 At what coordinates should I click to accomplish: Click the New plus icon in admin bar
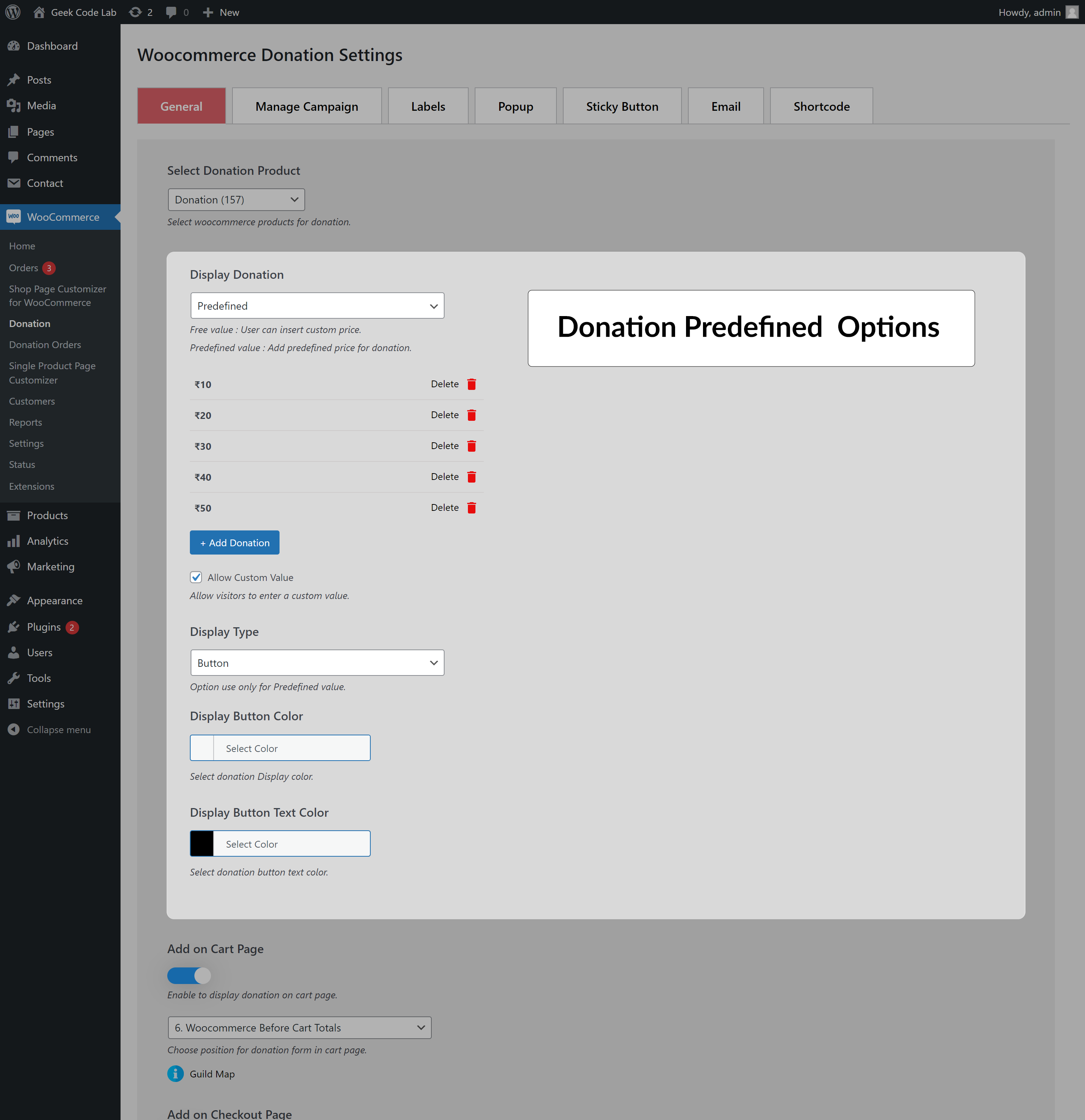tap(208, 12)
